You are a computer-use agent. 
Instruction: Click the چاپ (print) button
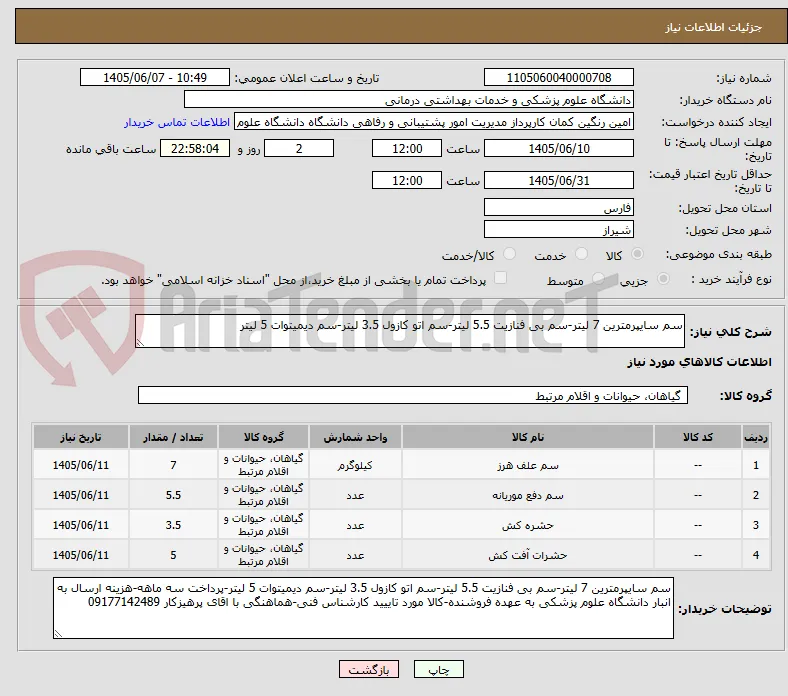click(438, 670)
